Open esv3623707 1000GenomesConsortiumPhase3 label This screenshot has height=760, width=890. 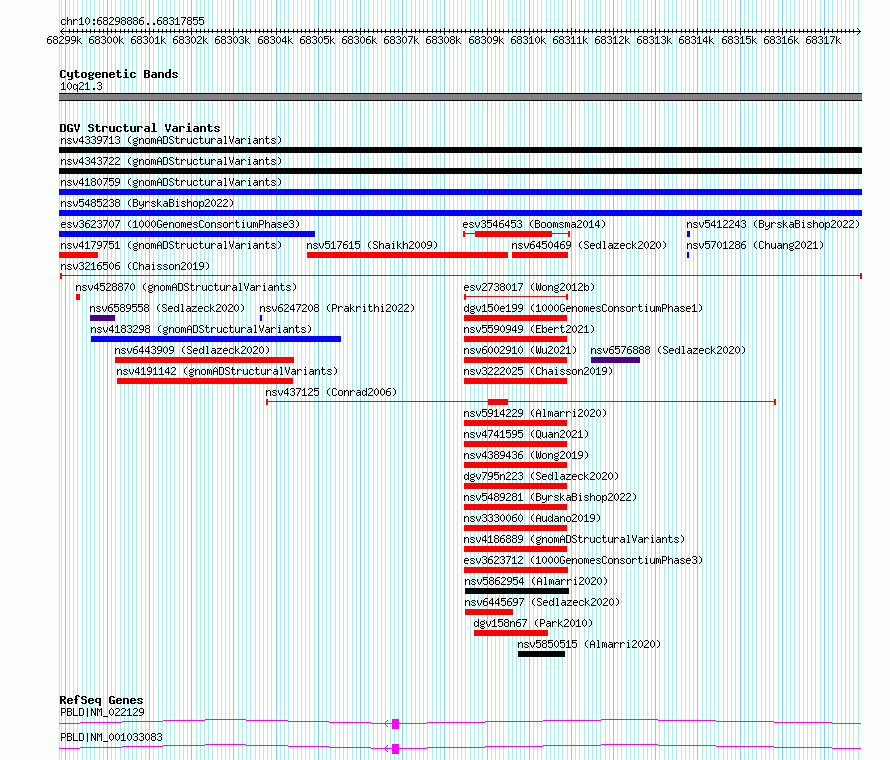(x=180, y=224)
